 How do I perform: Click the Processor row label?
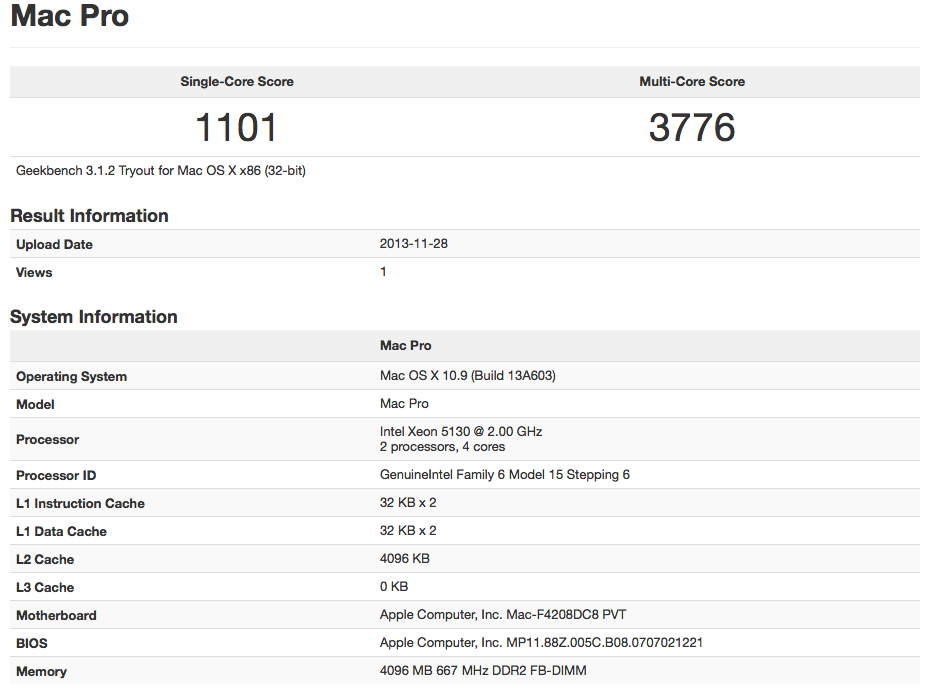click(47, 440)
